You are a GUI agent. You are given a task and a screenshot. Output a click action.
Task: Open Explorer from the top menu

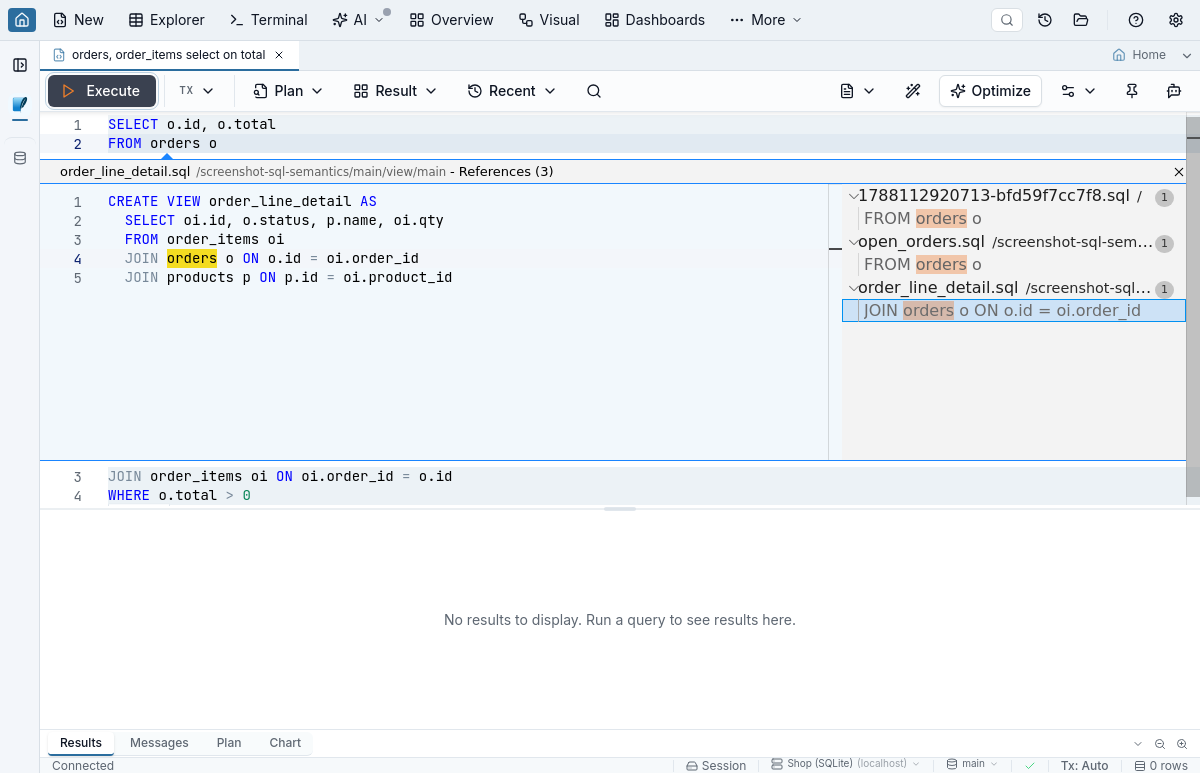tap(167, 20)
